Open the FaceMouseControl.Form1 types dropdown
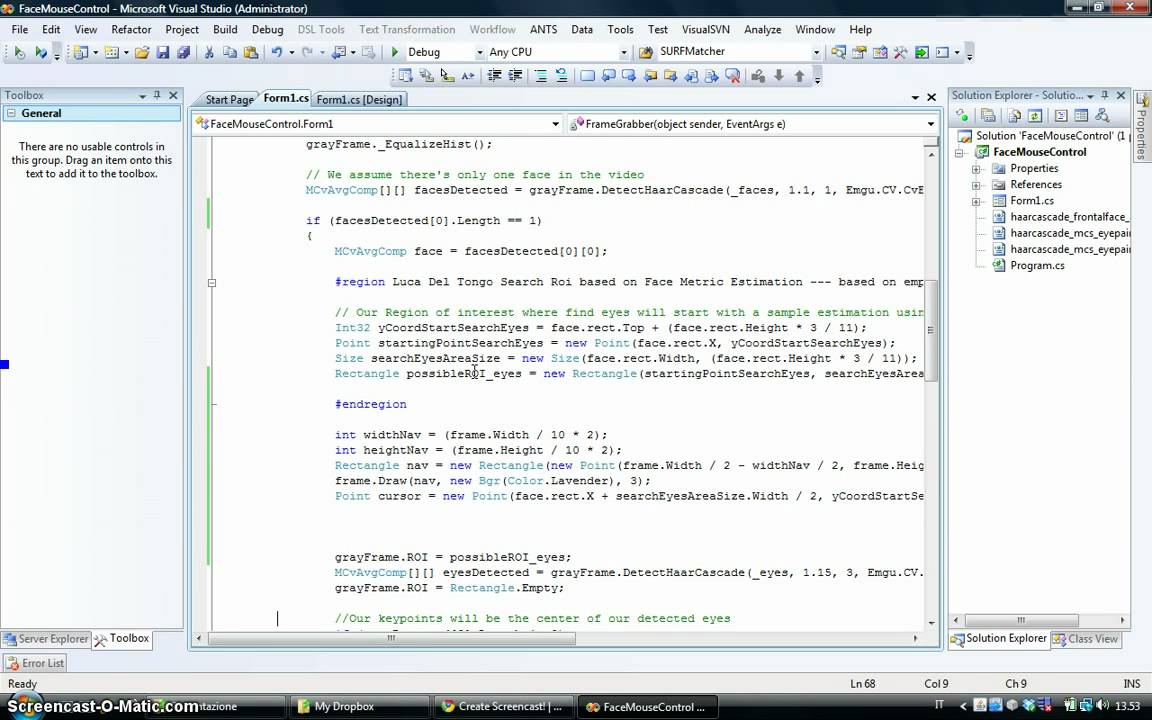 (555, 124)
